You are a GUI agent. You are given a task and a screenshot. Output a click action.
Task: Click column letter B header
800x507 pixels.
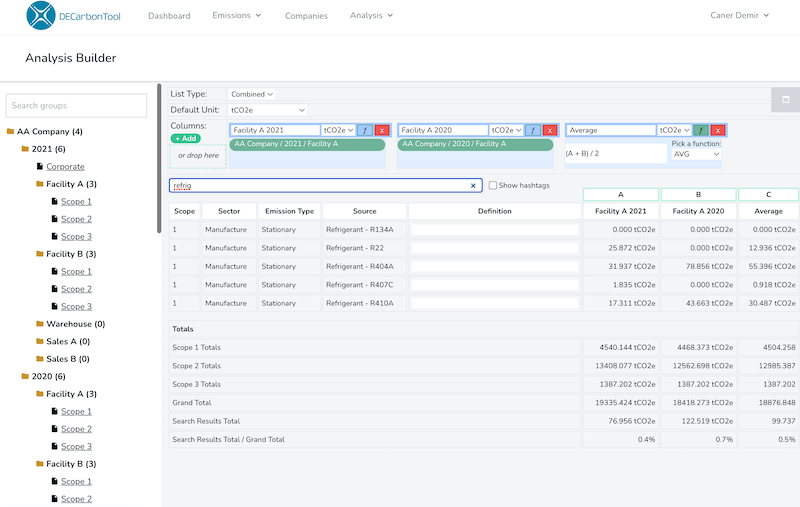698,194
